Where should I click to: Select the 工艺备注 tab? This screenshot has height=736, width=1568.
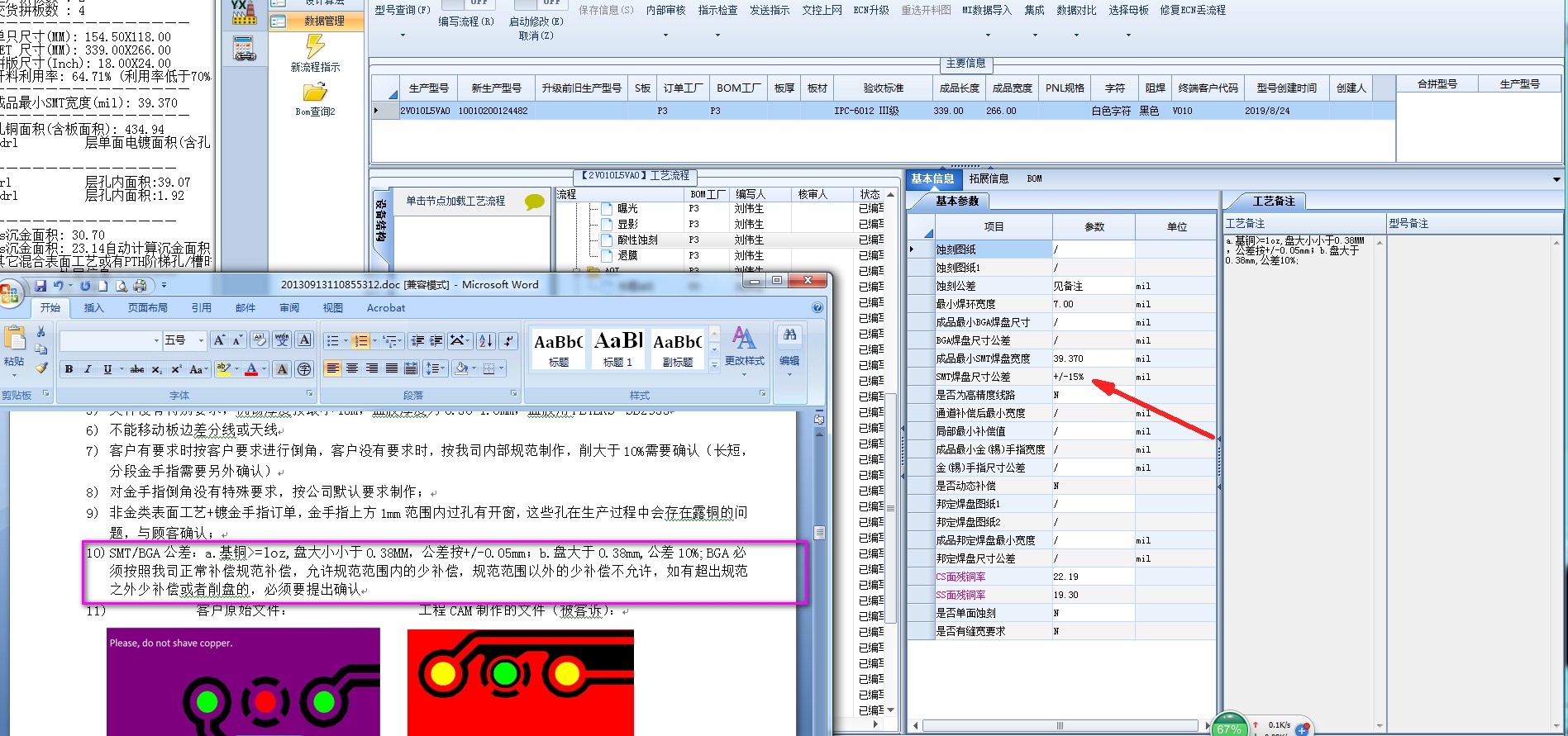[1274, 202]
